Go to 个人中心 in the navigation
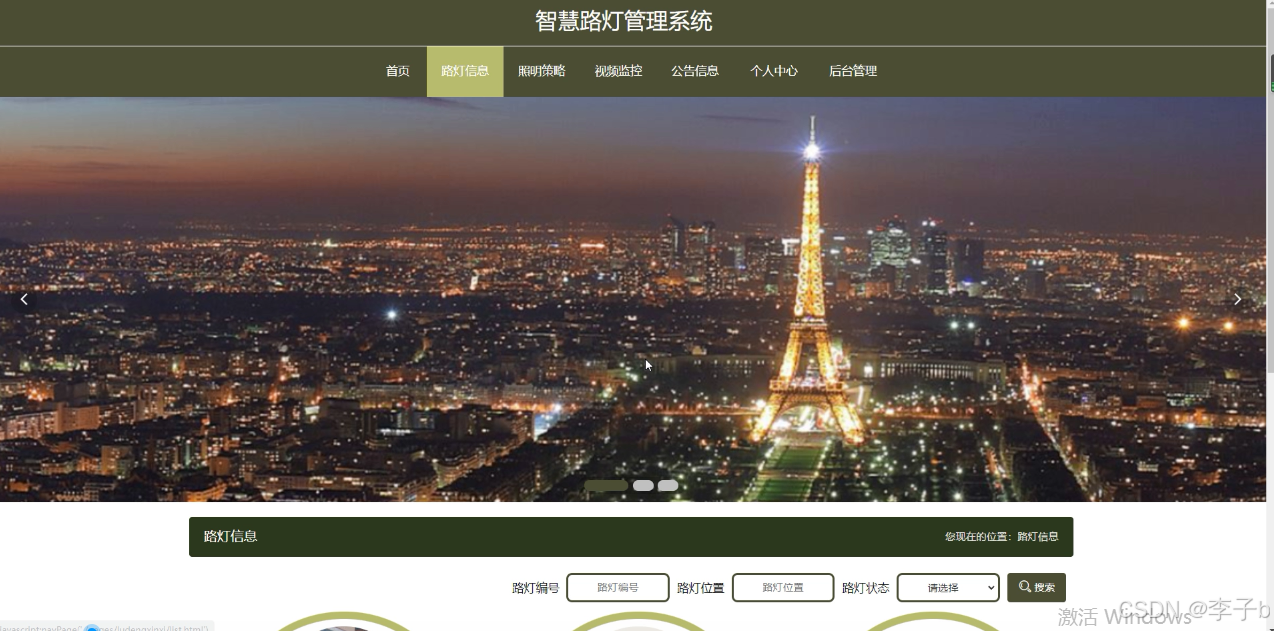 pos(773,71)
